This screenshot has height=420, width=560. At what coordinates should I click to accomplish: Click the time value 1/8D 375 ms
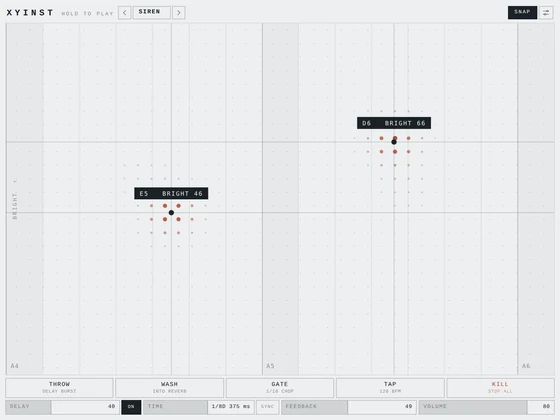(x=231, y=406)
